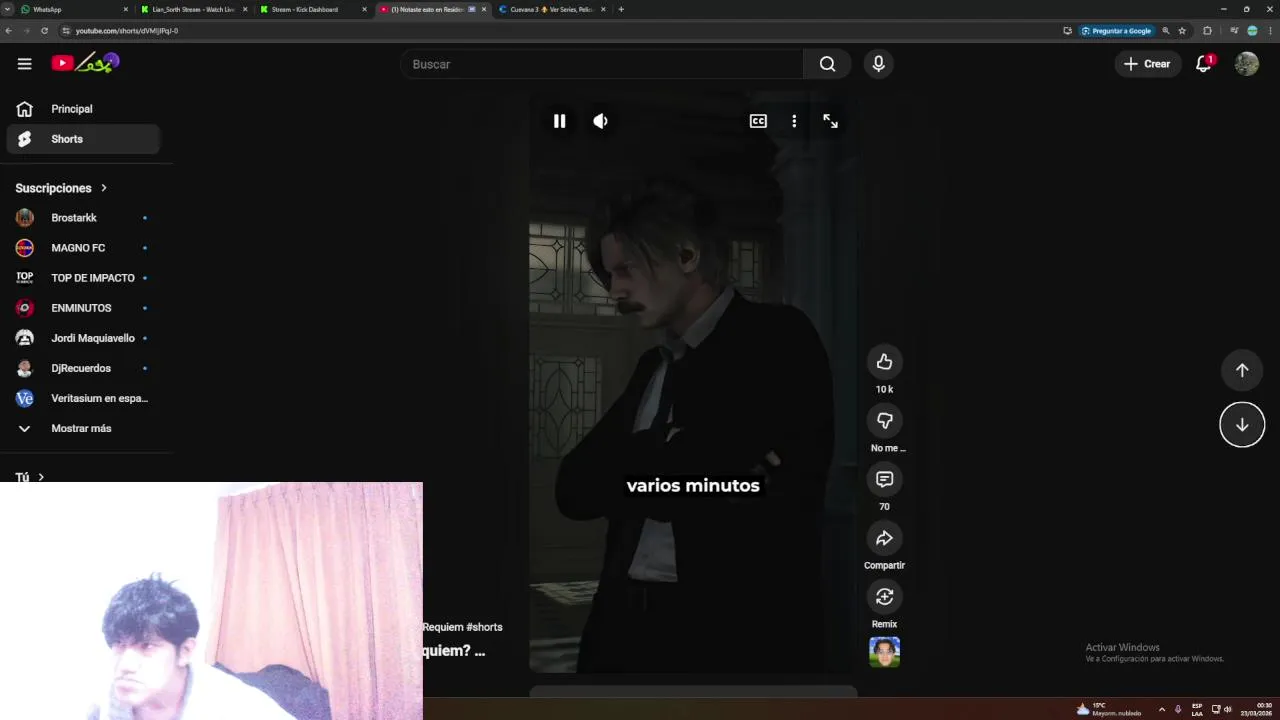Open the clock and date flyout

coord(1257,709)
